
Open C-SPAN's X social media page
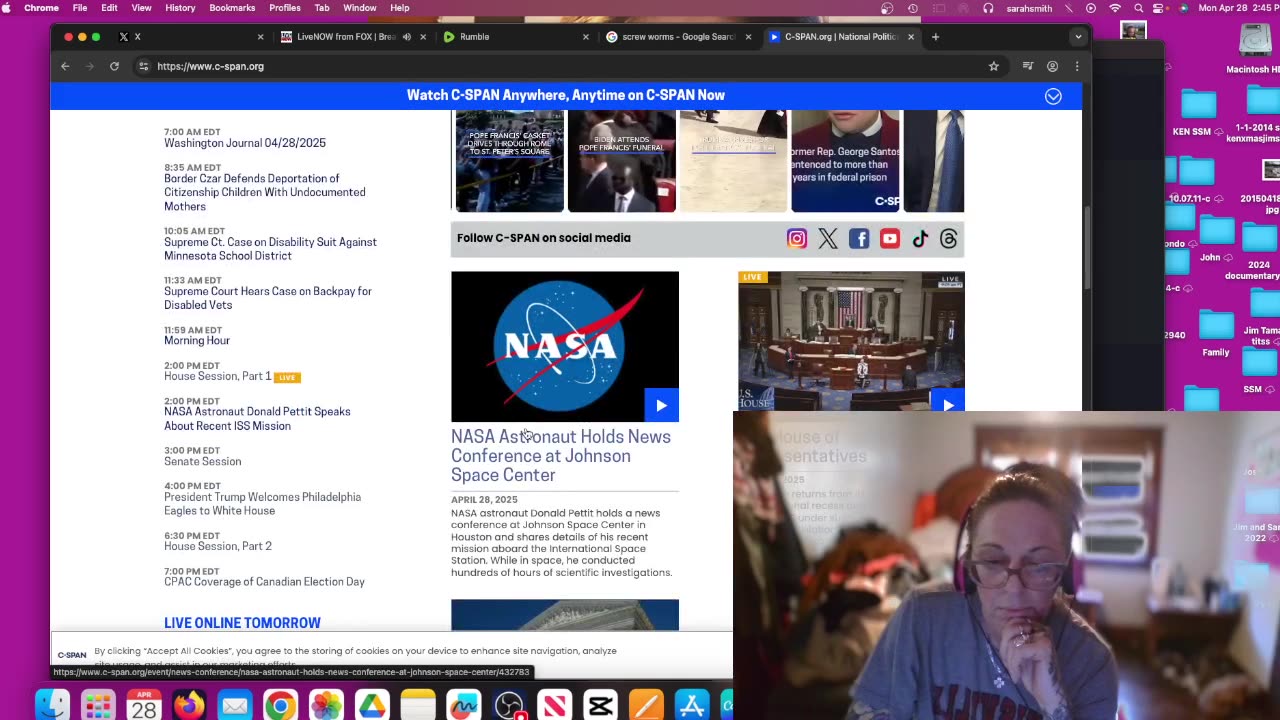pos(828,239)
